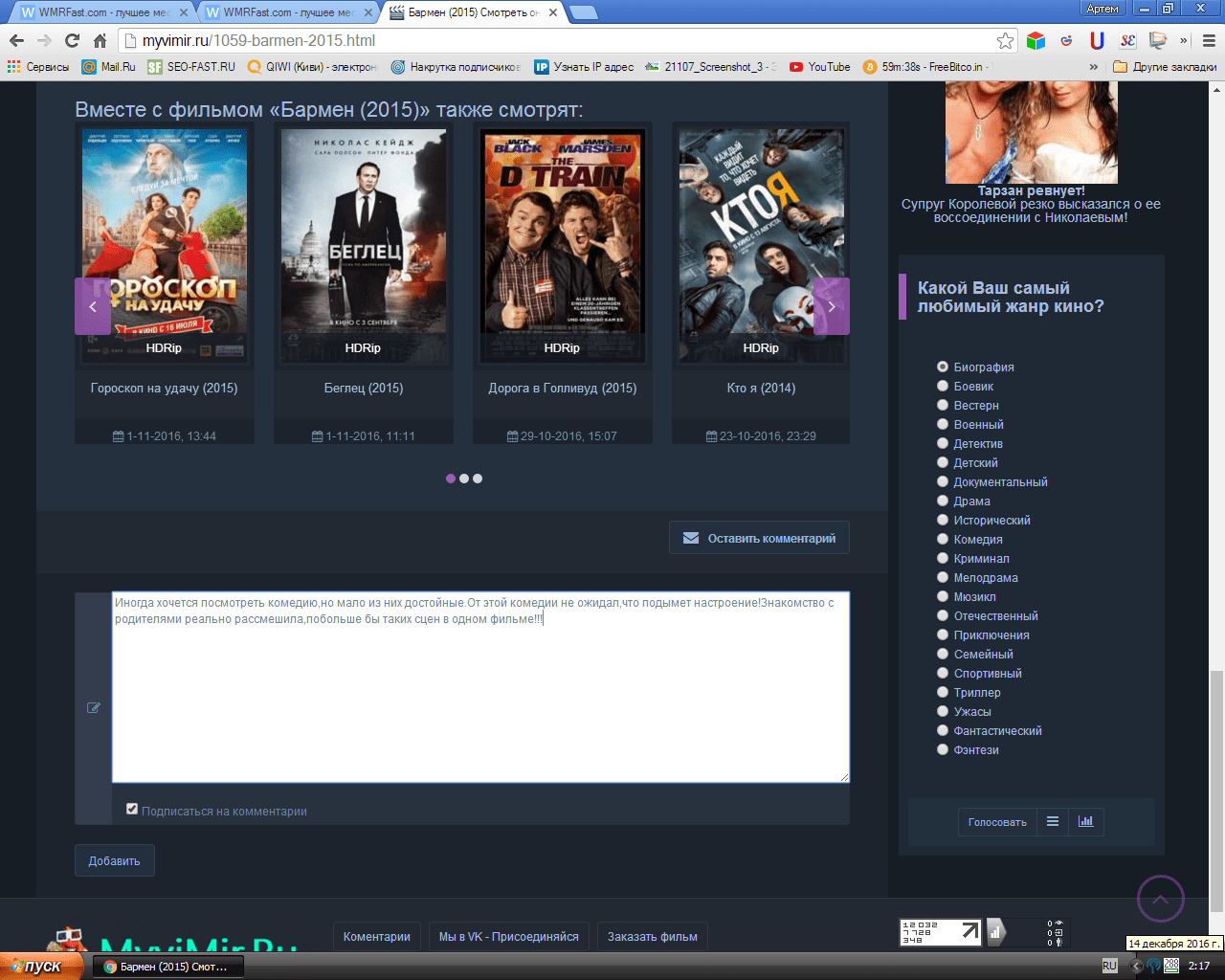The width and height of the screenshot is (1225, 980).
Task: Show poll list with lines icon
Action: coord(1053,821)
